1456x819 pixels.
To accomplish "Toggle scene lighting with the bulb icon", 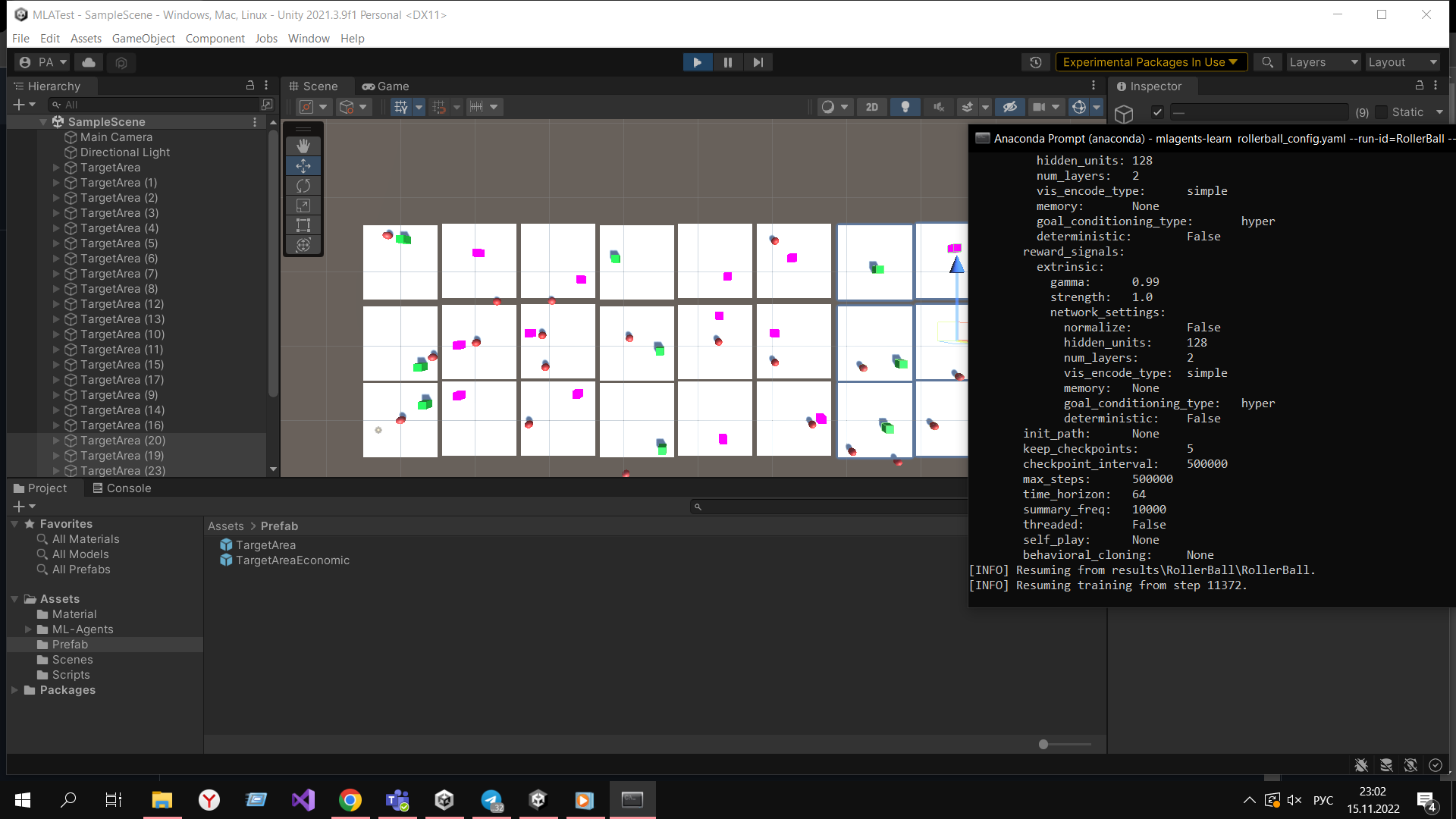I will point(904,107).
